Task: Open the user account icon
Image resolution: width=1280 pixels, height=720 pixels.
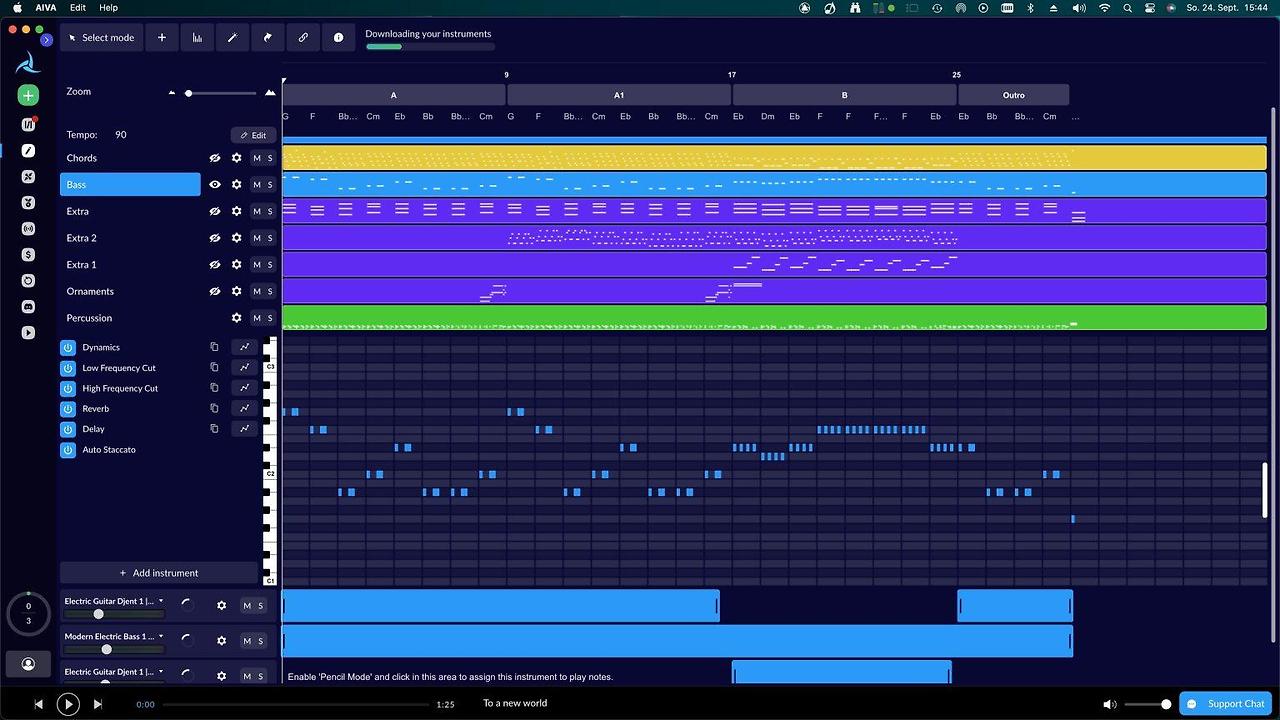Action: [28, 664]
